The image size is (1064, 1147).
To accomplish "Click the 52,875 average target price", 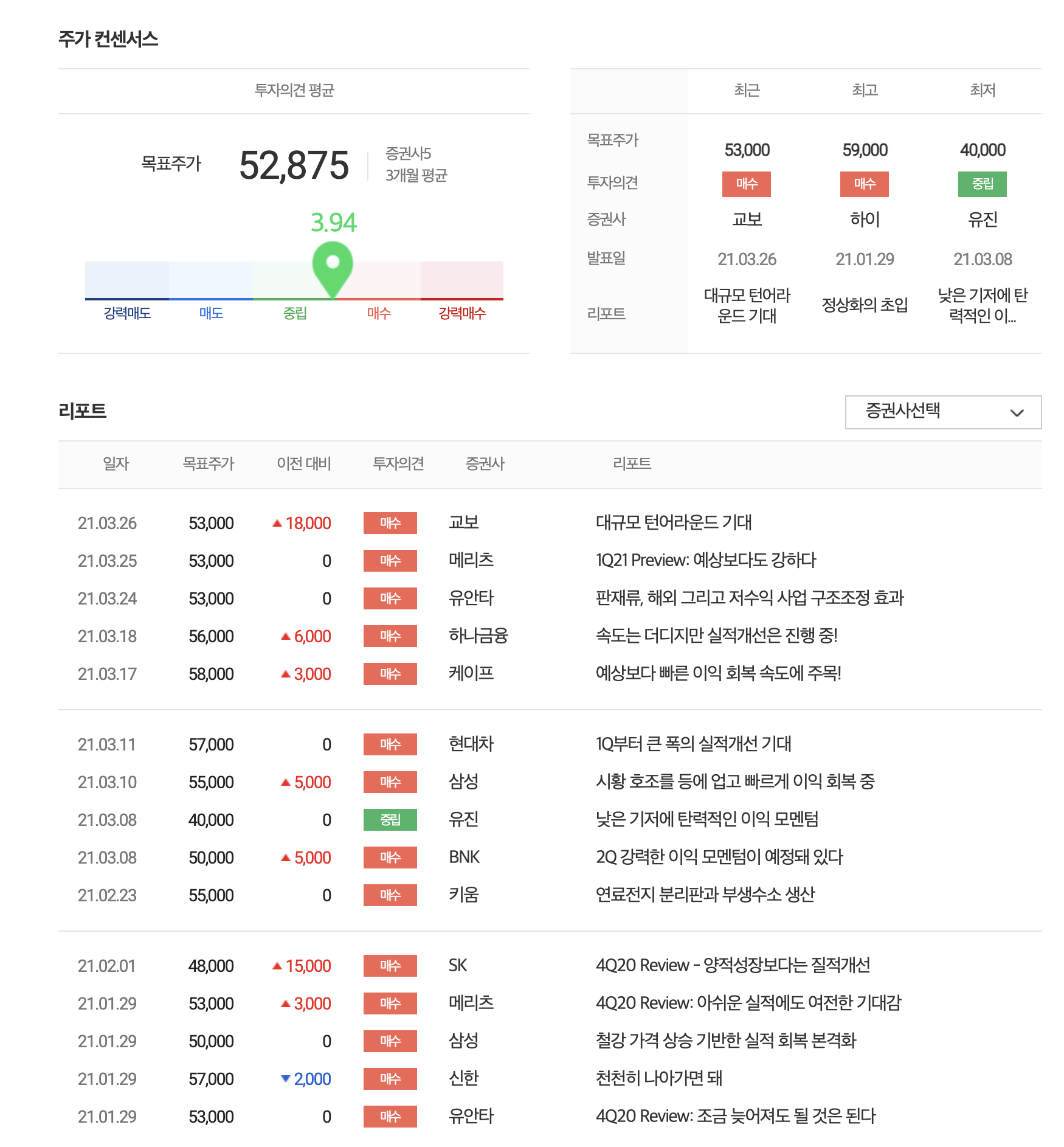I will pos(294,165).
